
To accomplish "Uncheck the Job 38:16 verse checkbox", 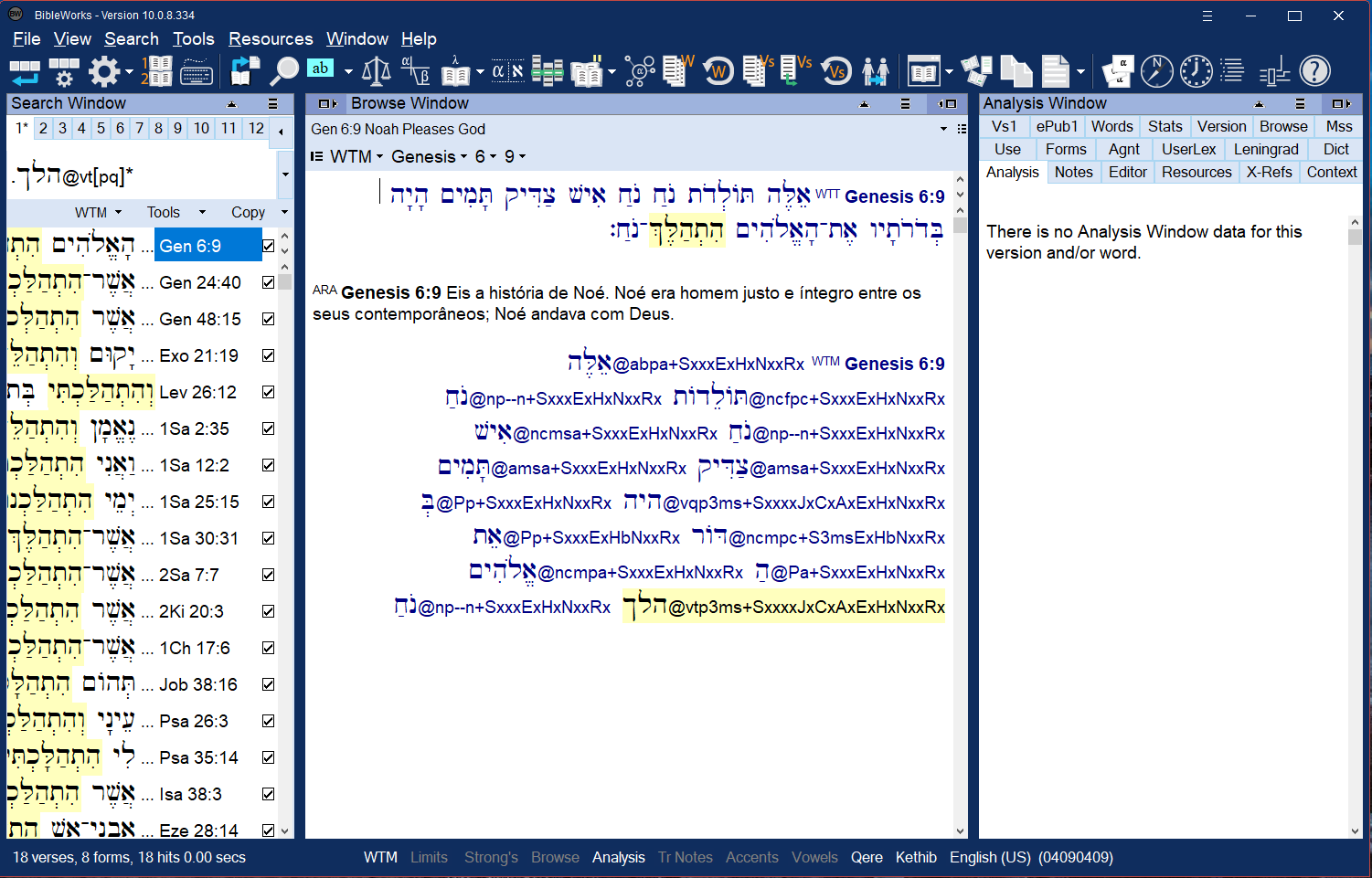I will pyautogui.click(x=268, y=684).
